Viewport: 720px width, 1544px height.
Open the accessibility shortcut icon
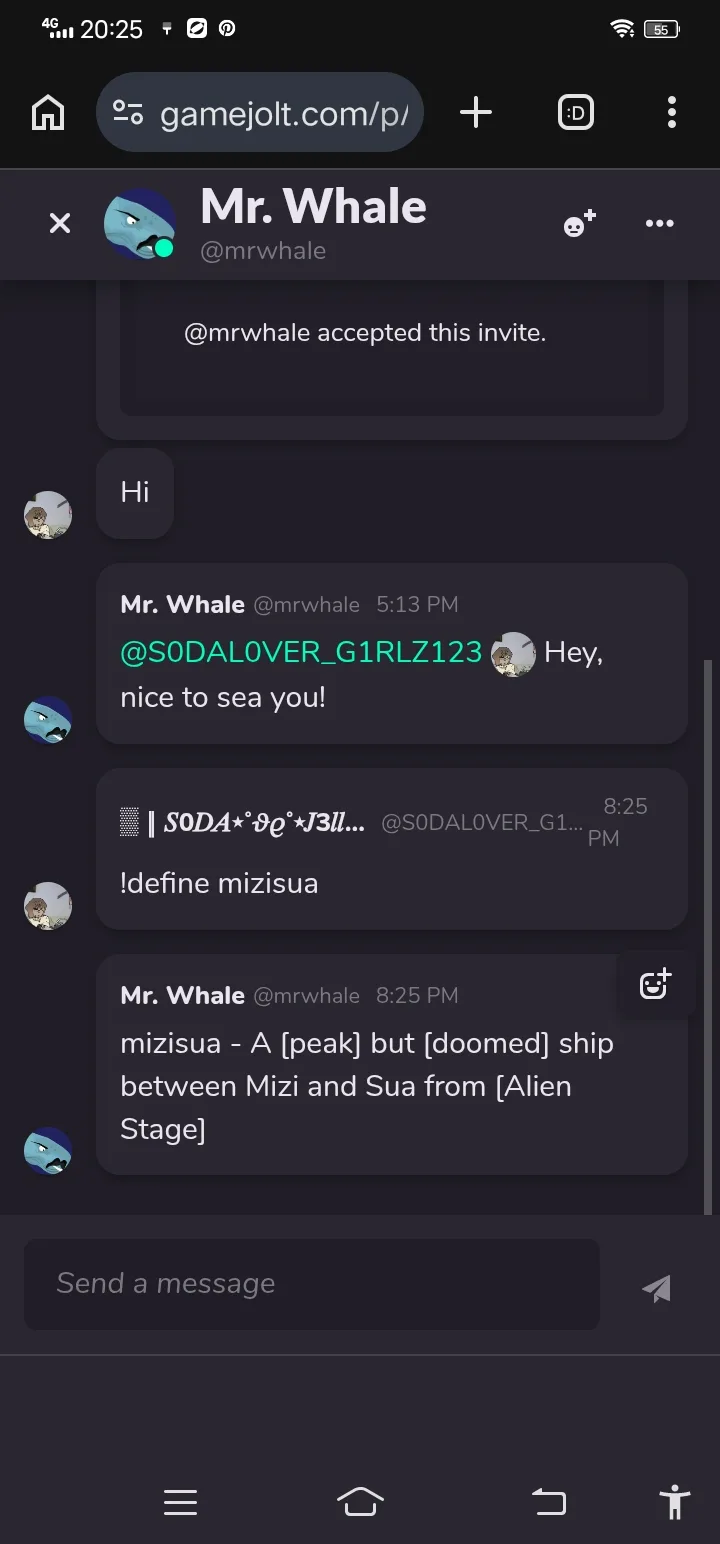[675, 1502]
